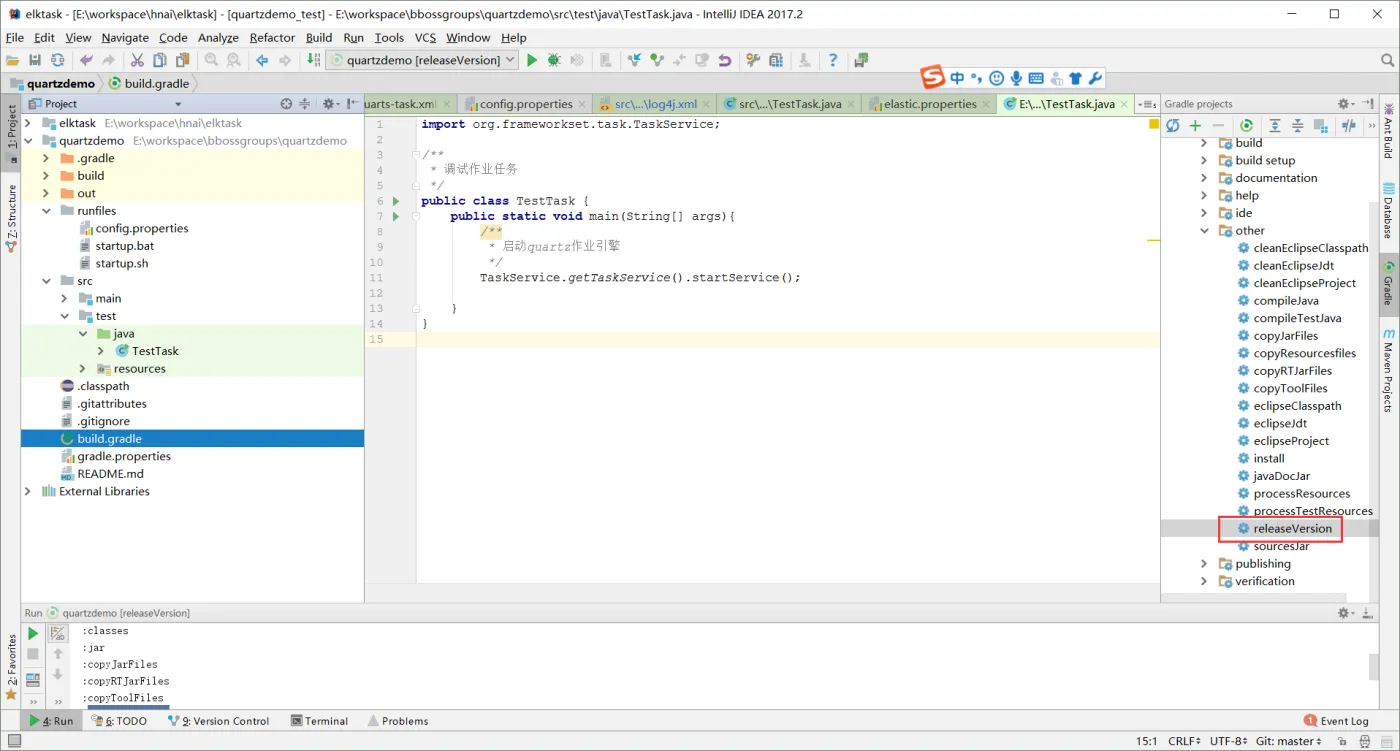The image size is (1400, 751).
Task: Open the Event Log
Action: tap(1337, 721)
